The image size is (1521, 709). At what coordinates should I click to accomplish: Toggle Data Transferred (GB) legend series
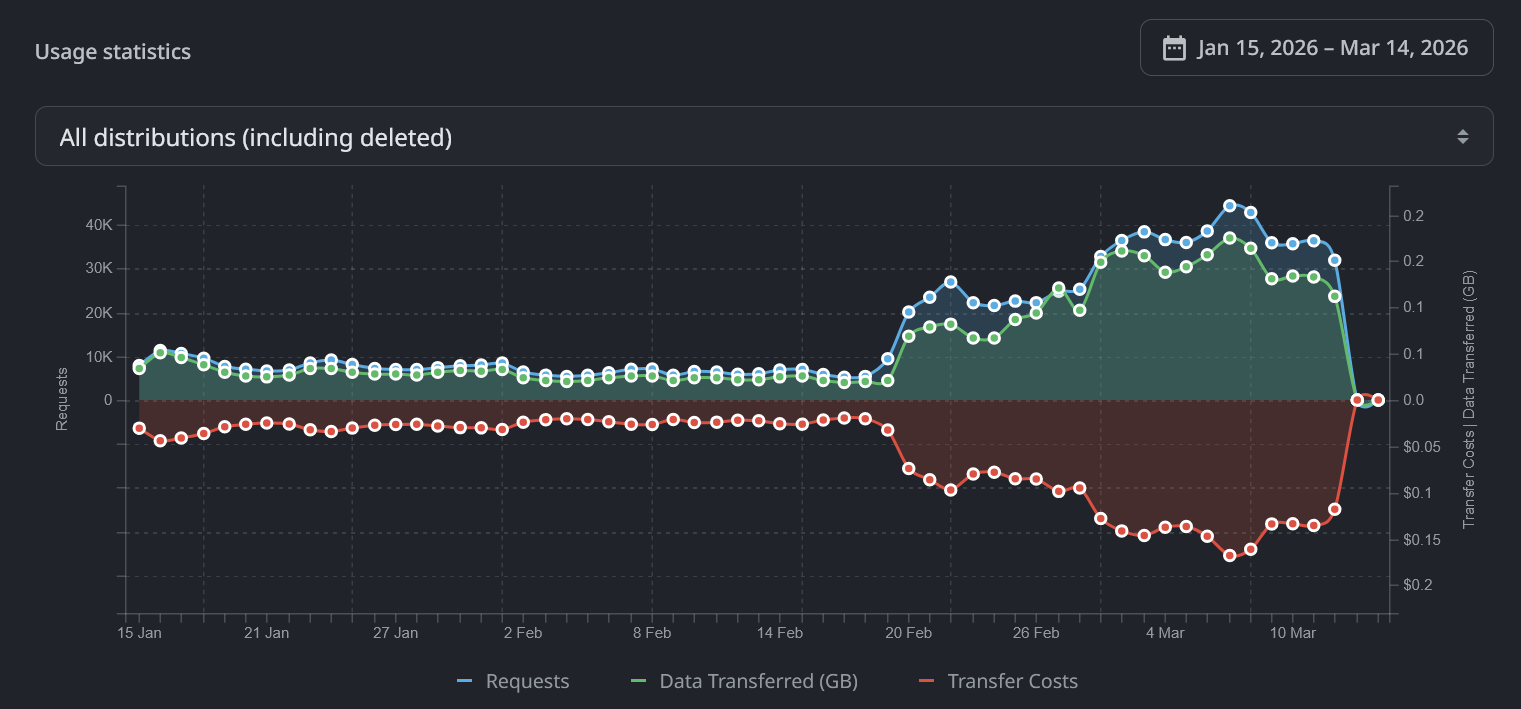(x=758, y=682)
